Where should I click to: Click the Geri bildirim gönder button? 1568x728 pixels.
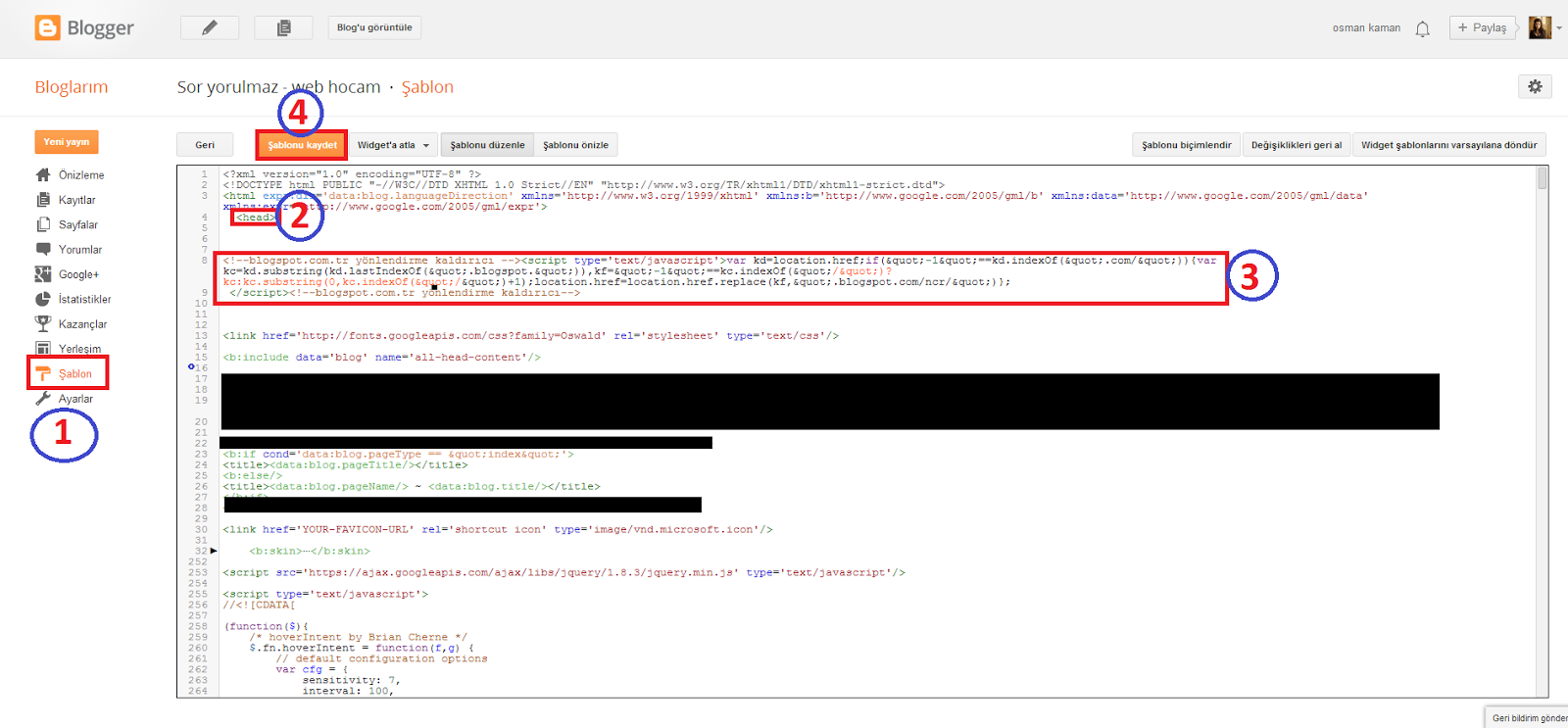click(x=1529, y=718)
